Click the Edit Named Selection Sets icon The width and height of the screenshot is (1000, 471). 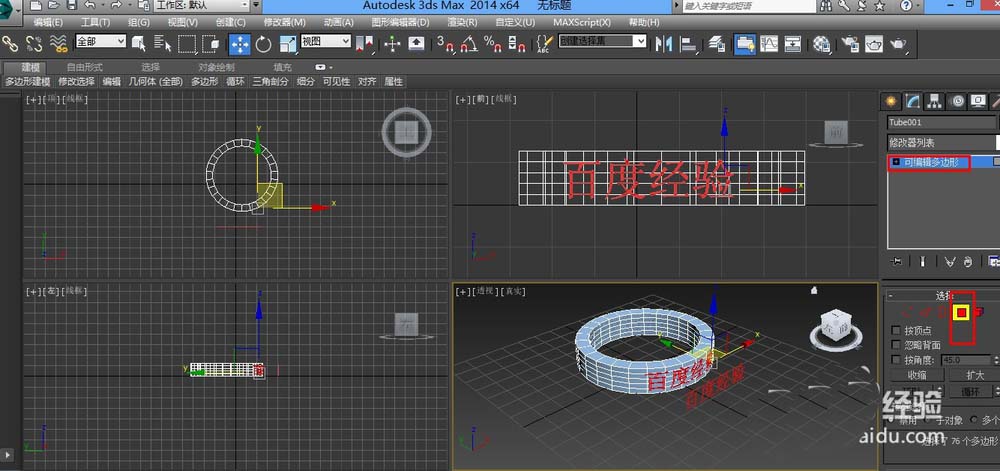(544, 43)
